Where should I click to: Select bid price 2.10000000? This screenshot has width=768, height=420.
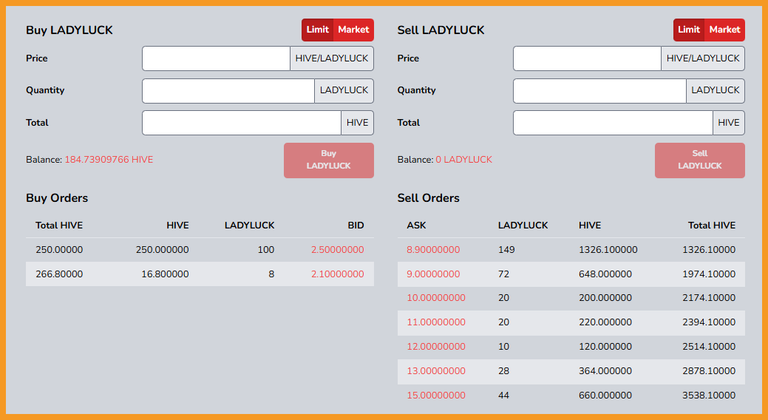point(337,274)
